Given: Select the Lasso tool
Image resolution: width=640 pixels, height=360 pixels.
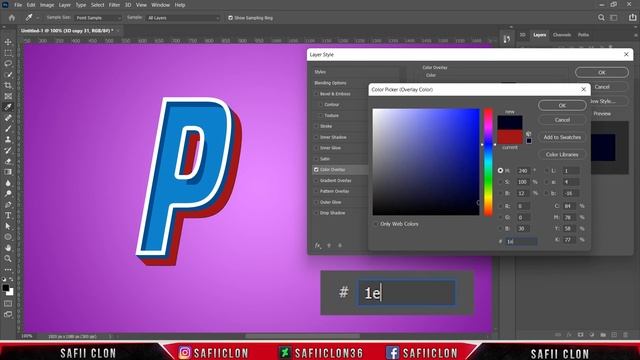Looking at the screenshot, I should click(8, 64).
